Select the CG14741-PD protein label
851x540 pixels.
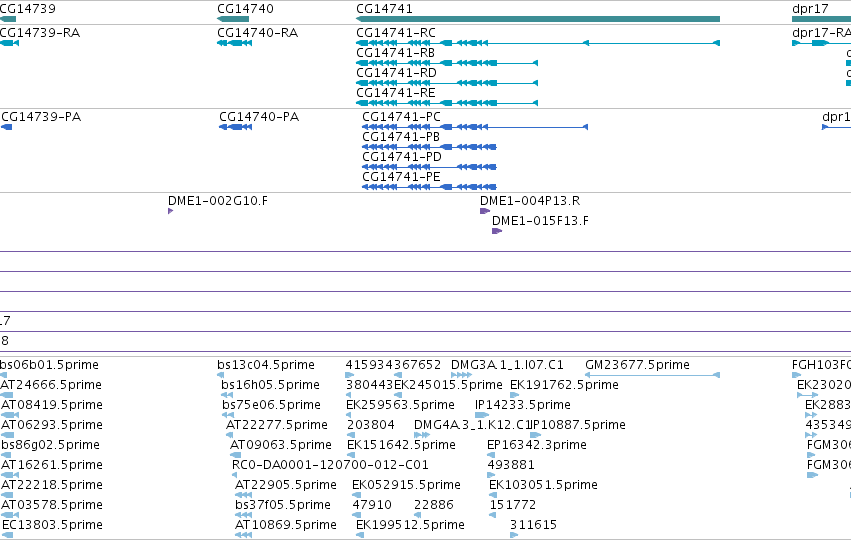point(402,157)
